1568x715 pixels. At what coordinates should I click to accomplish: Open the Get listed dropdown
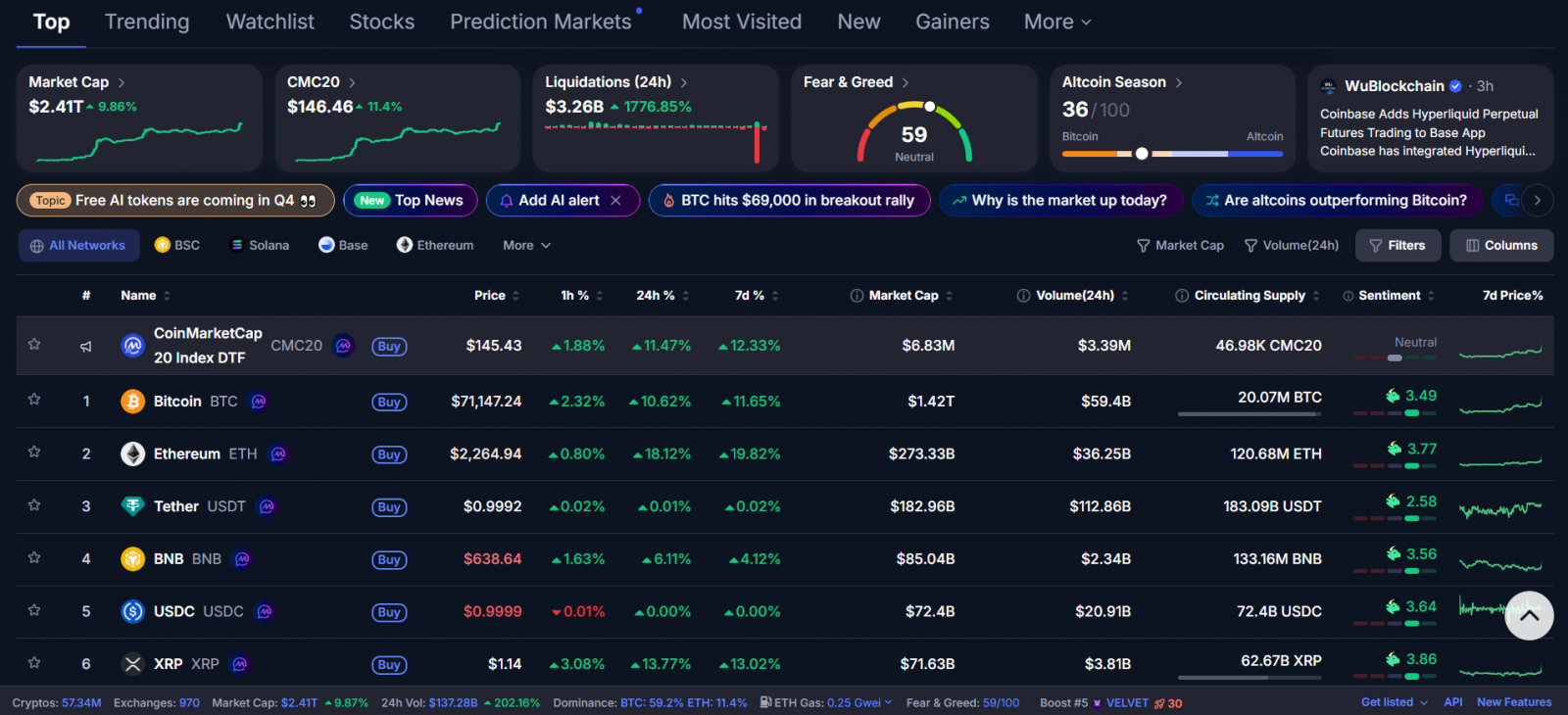click(x=1395, y=702)
